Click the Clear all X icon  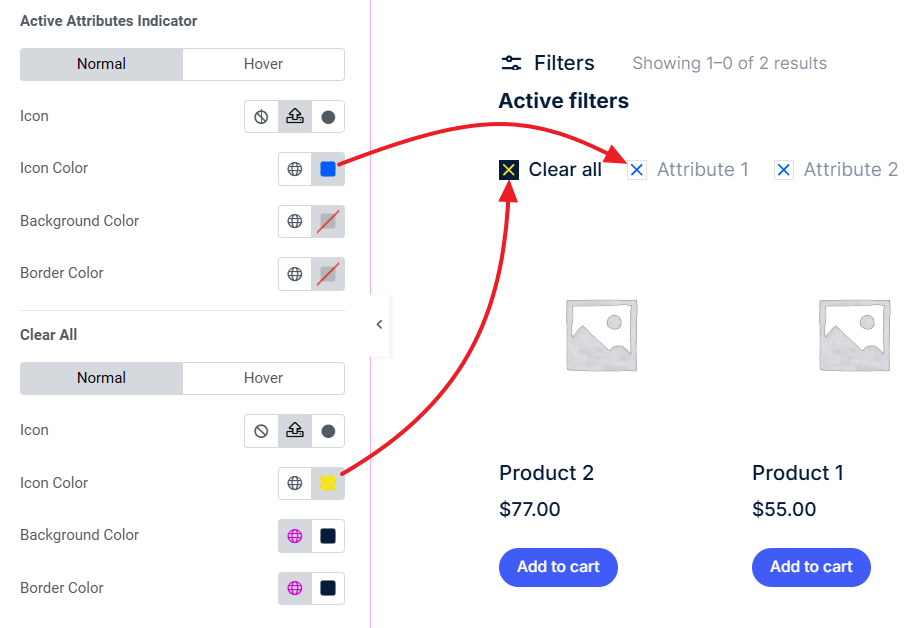click(509, 170)
